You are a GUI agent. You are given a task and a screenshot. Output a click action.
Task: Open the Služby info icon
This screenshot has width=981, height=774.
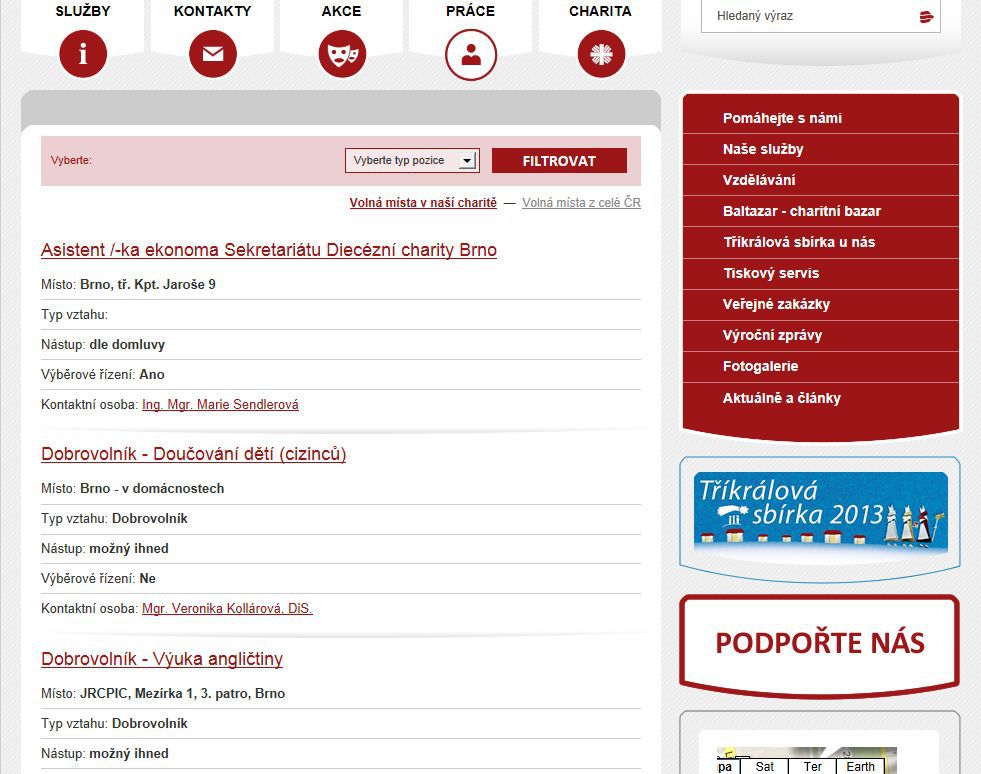[x=83, y=54]
